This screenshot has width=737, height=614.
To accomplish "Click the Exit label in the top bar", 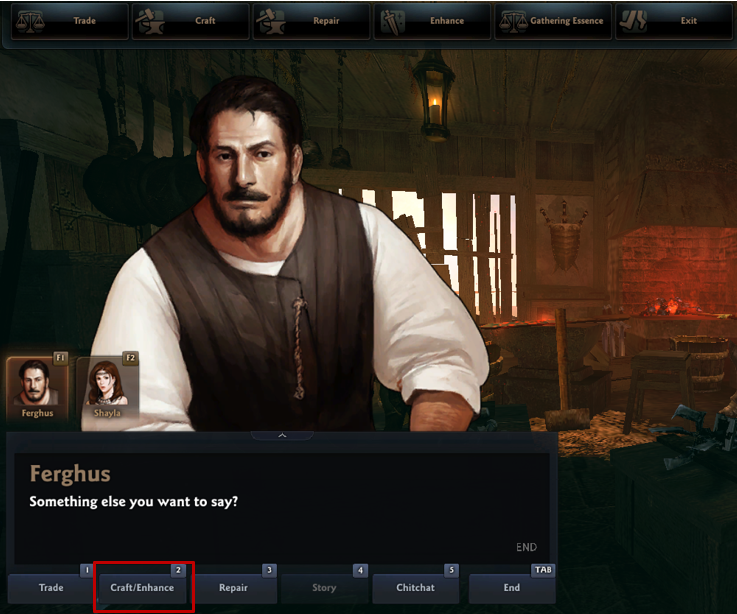I will click(689, 21).
